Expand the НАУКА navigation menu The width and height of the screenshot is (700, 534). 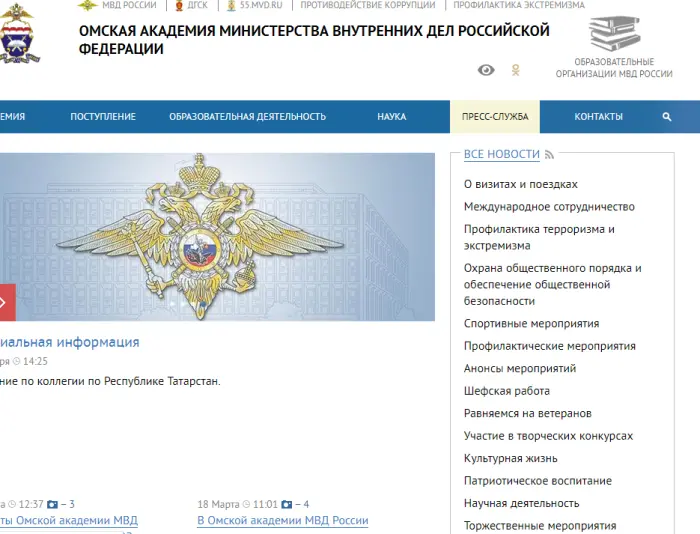(x=391, y=117)
